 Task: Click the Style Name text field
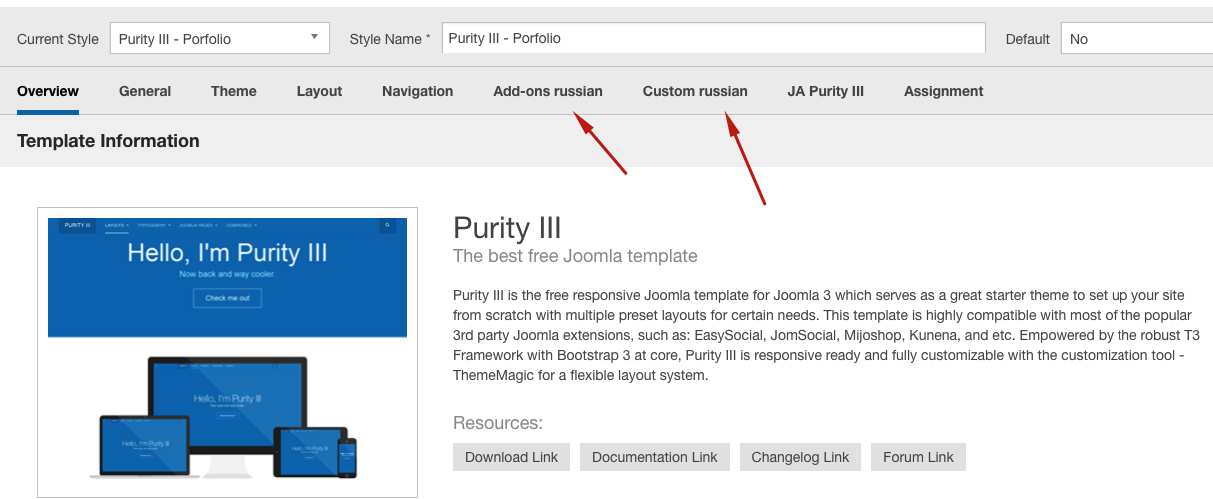click(x=713, y=39)
